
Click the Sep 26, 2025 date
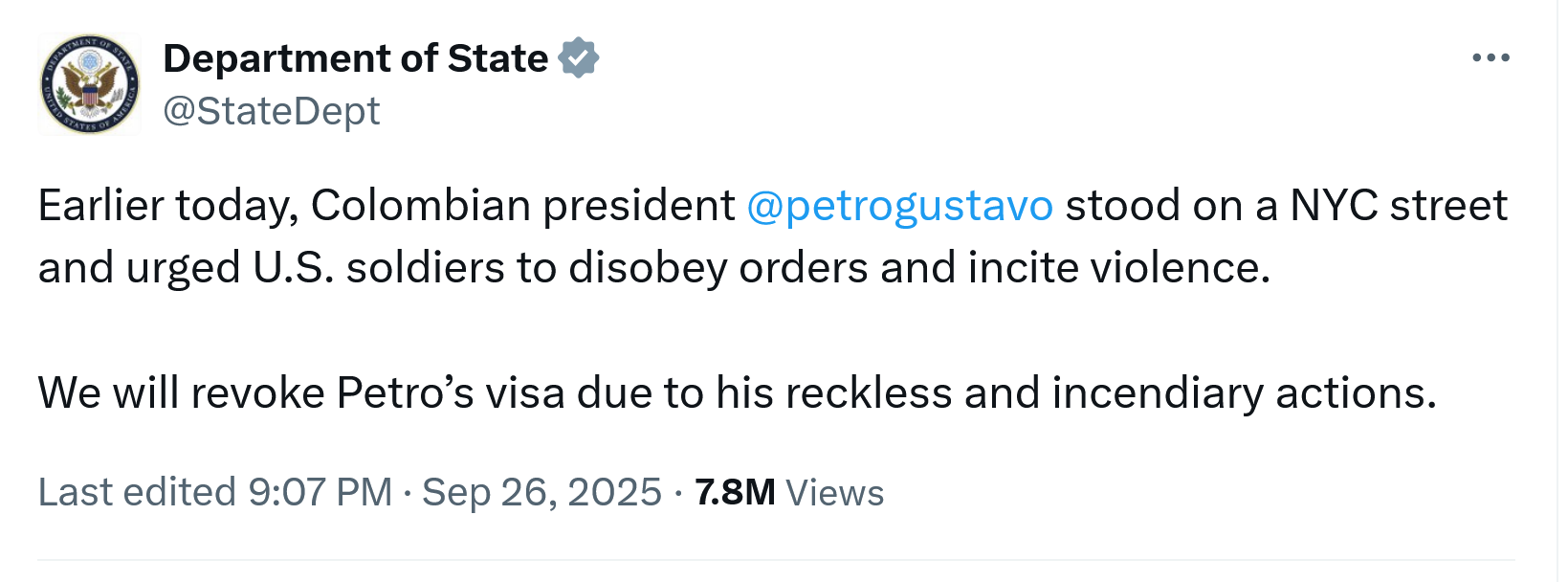point(541,492)
